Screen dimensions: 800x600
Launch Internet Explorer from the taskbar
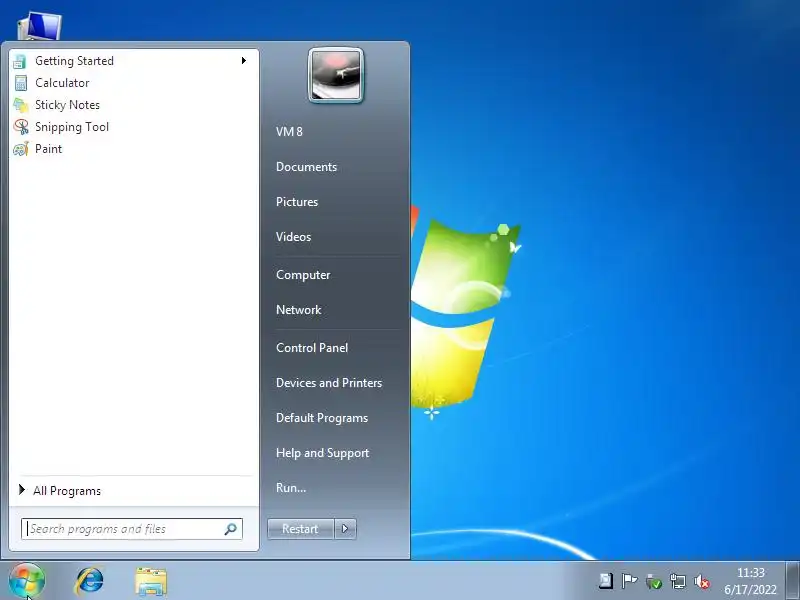tap(89, 581)
